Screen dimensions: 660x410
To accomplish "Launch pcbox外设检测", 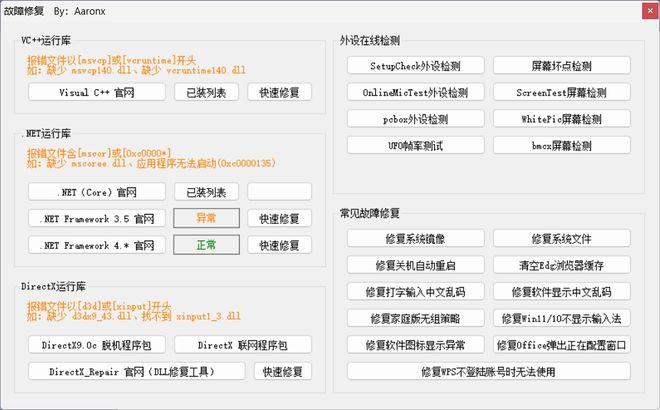I will [415, 119].
